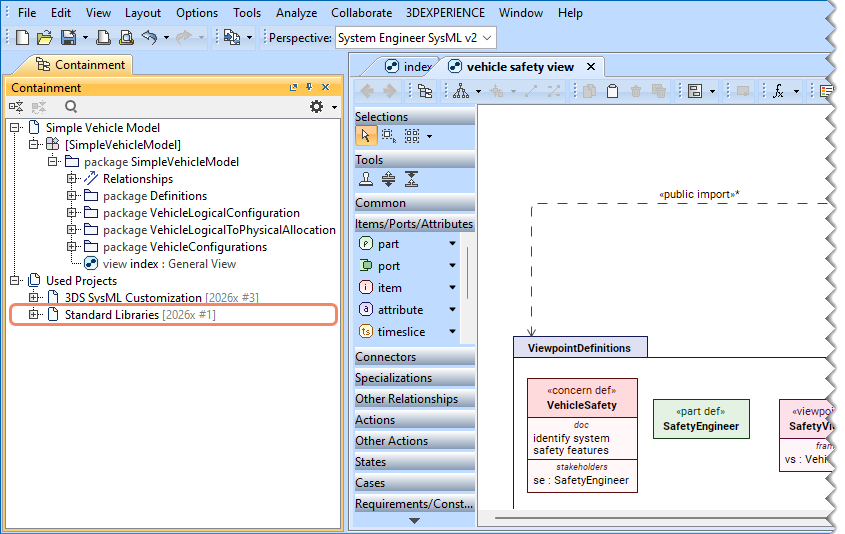Select the arrow Selection tool in palette

367,136
